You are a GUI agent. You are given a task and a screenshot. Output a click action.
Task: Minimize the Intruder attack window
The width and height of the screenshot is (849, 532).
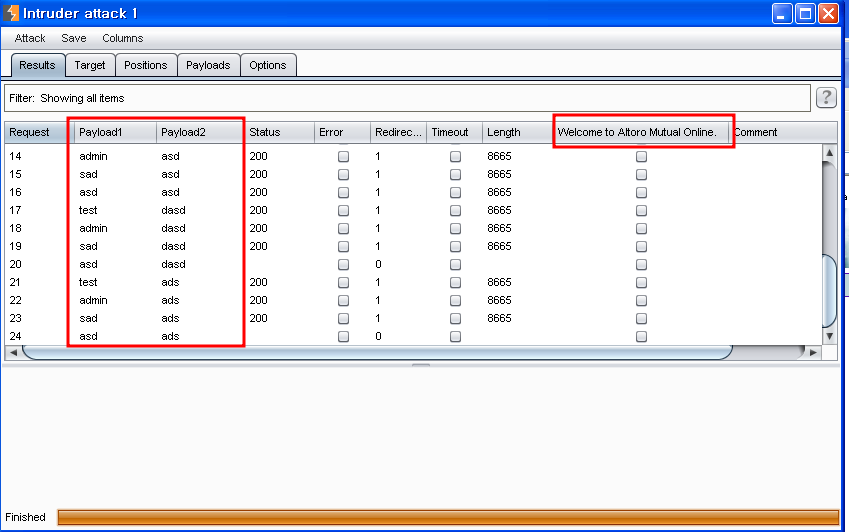[781, 14]
